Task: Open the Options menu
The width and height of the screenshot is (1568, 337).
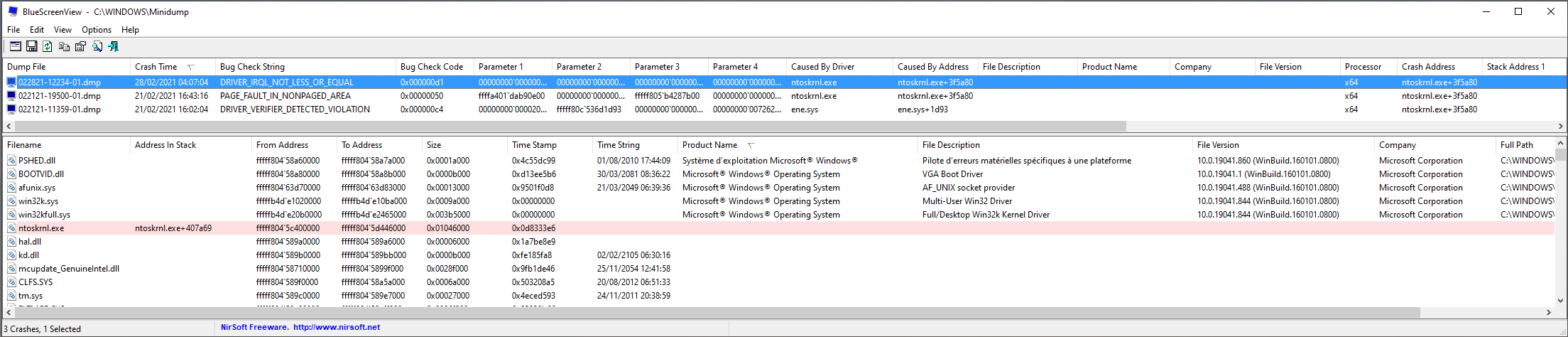Action: (x=97, y=30)
